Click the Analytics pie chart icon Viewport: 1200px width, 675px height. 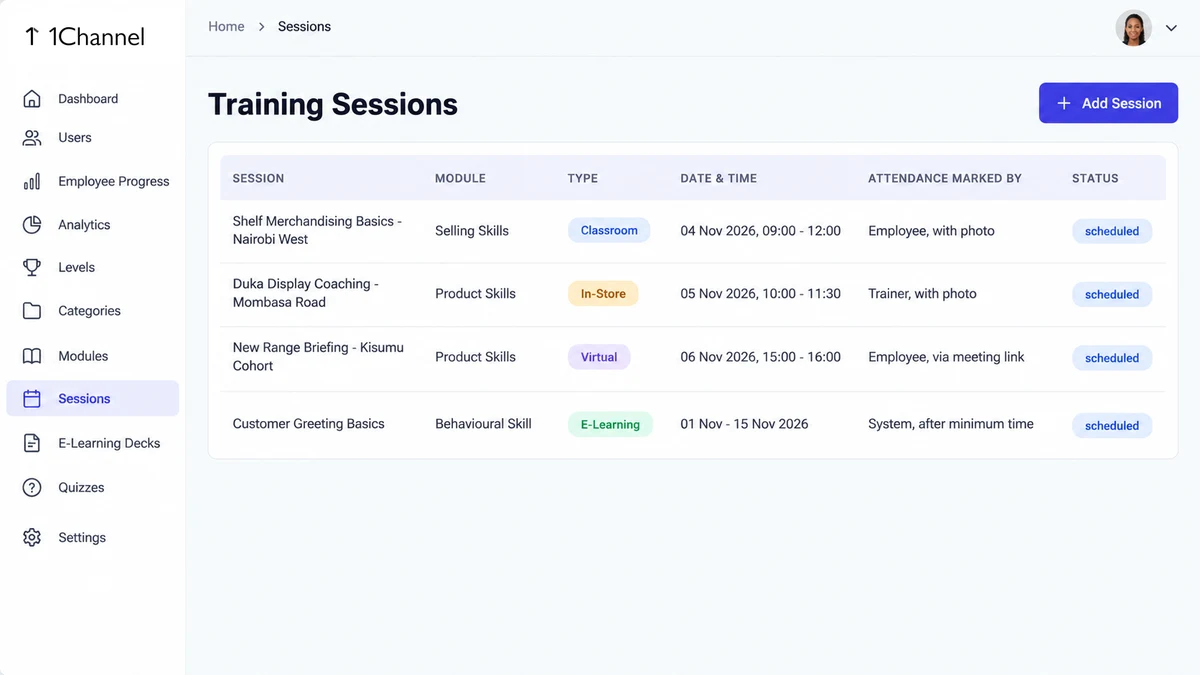coord(32,225)
